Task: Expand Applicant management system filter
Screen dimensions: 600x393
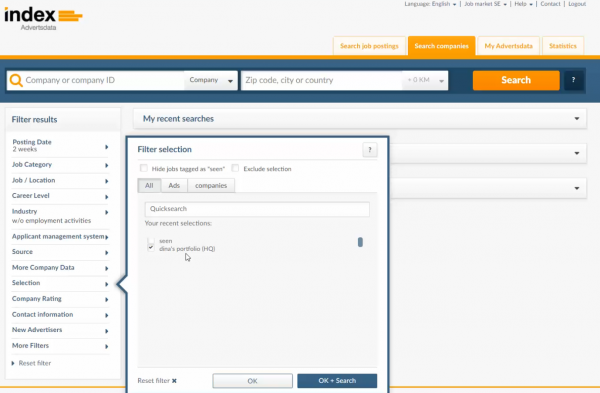Action: (x=60, y=236)
